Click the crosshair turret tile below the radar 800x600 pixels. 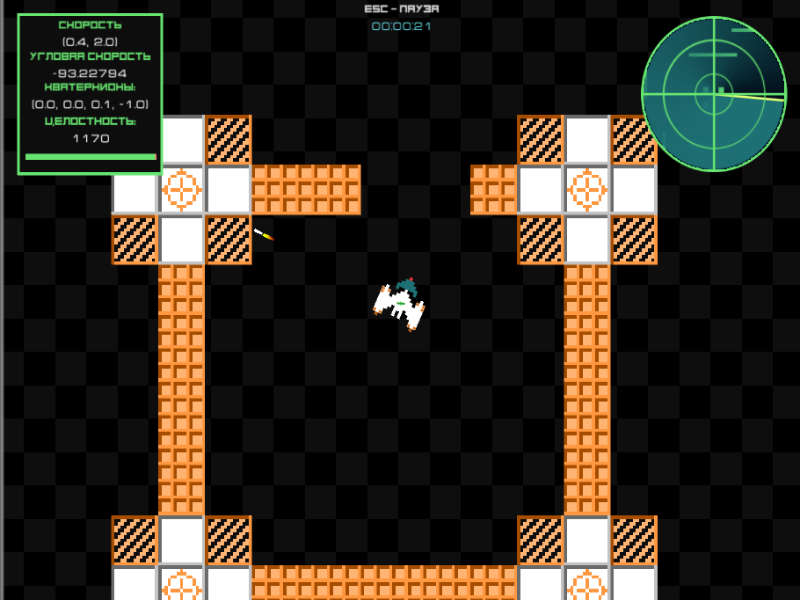[x=587, y=189]
